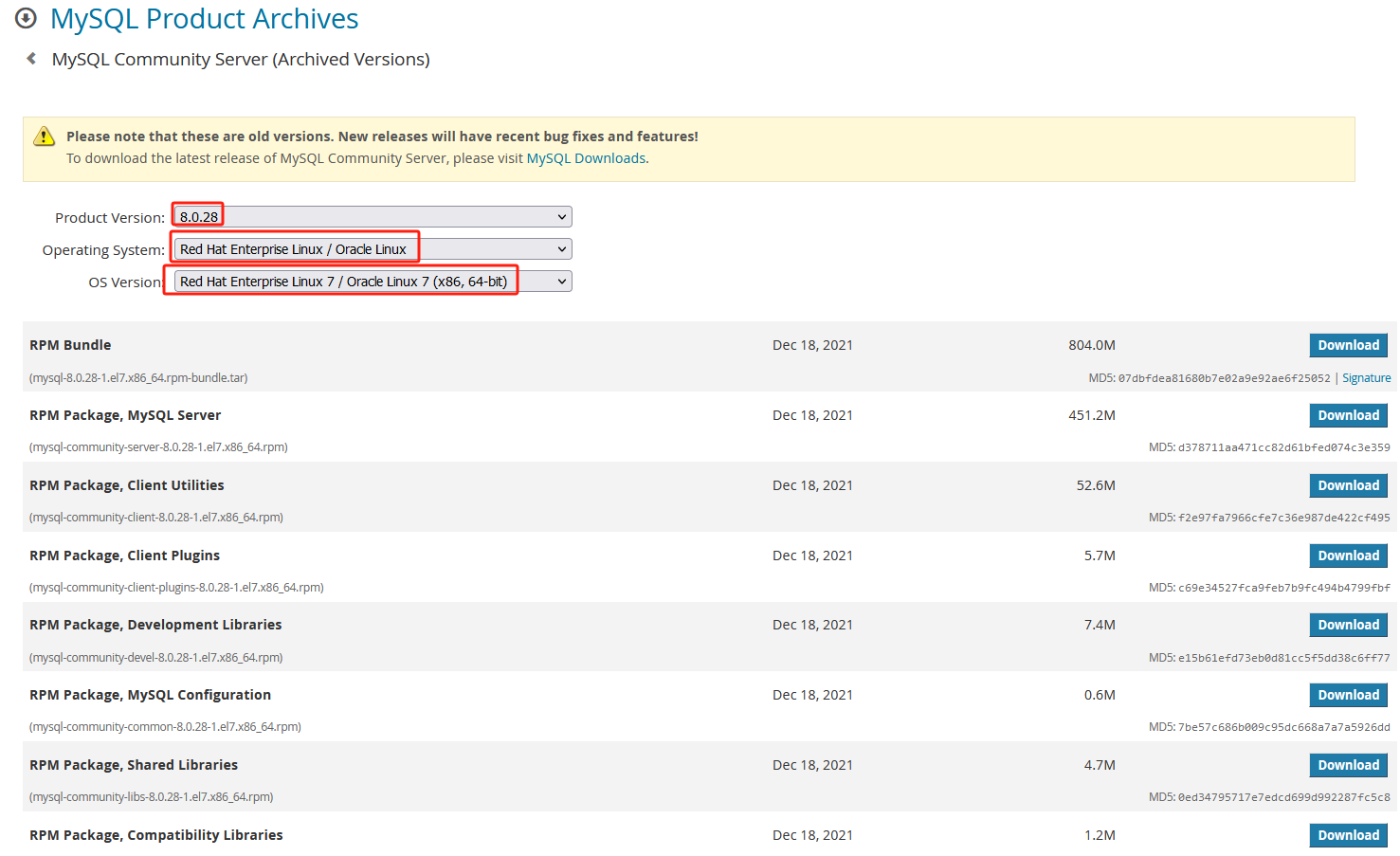
Task: Click the MySQL Community Server (Archived Versions) title
Action: click(x=241, y=59)
